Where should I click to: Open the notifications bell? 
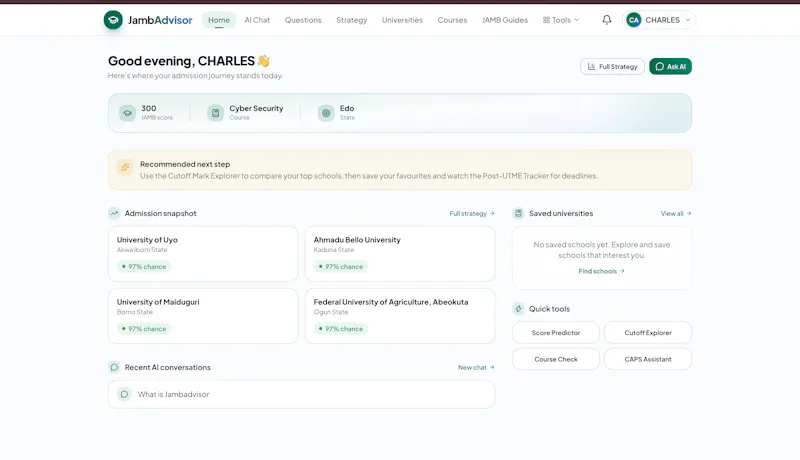click(607, 20)
